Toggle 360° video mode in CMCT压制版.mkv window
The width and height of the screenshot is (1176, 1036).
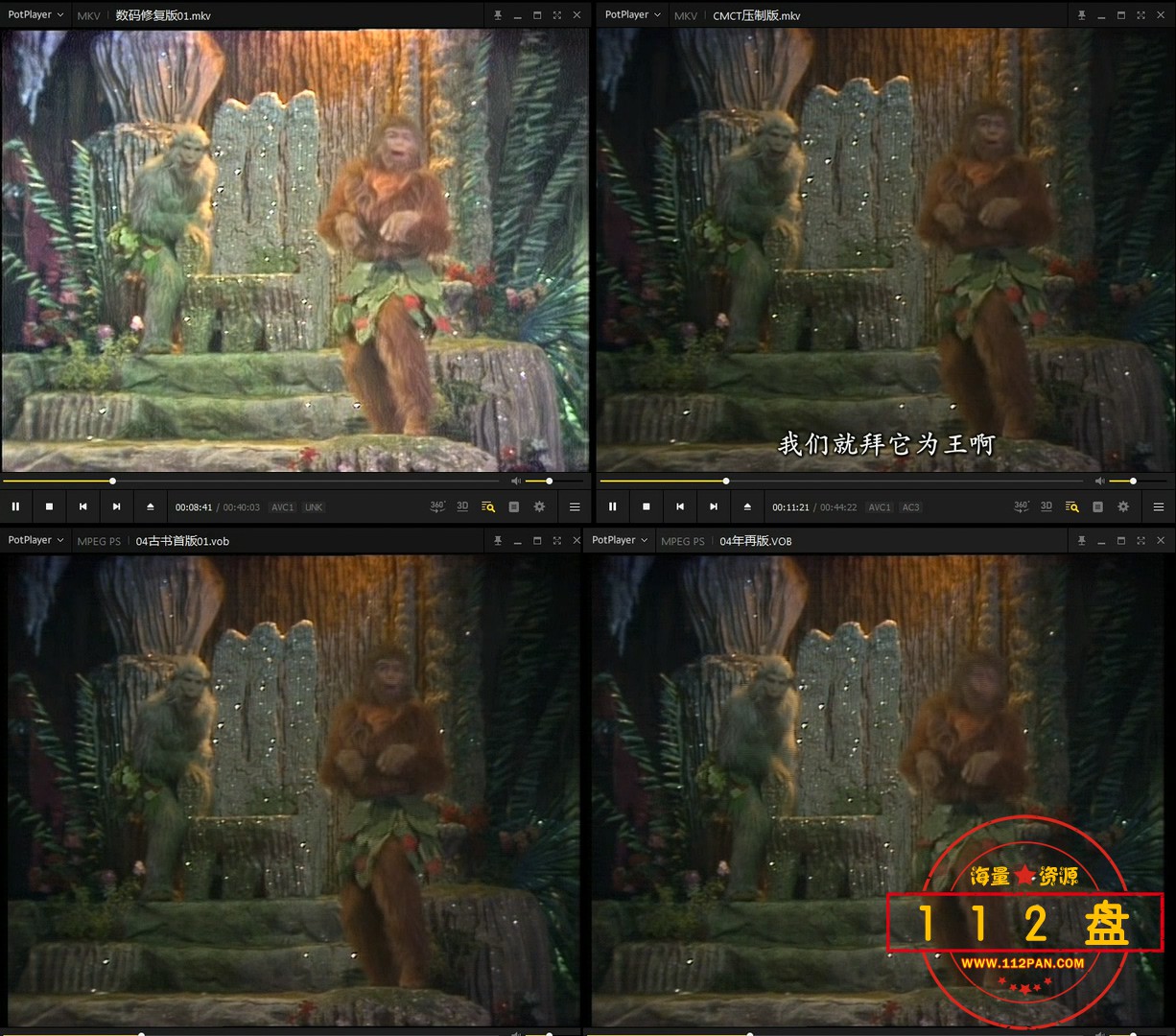pyautogui.click(x=1022, y=506)
